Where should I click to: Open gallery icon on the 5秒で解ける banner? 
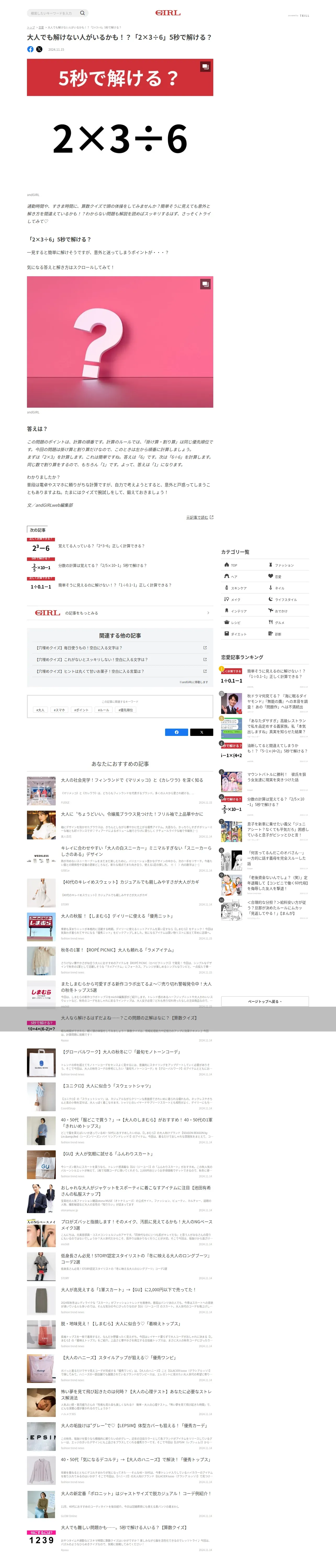pos(205,66)
